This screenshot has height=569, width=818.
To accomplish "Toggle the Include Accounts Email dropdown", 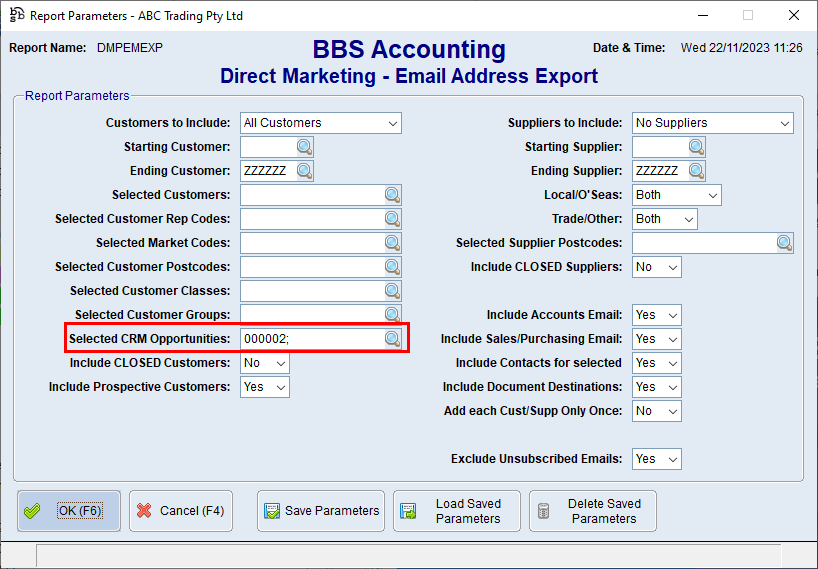I will click(657, 315).
